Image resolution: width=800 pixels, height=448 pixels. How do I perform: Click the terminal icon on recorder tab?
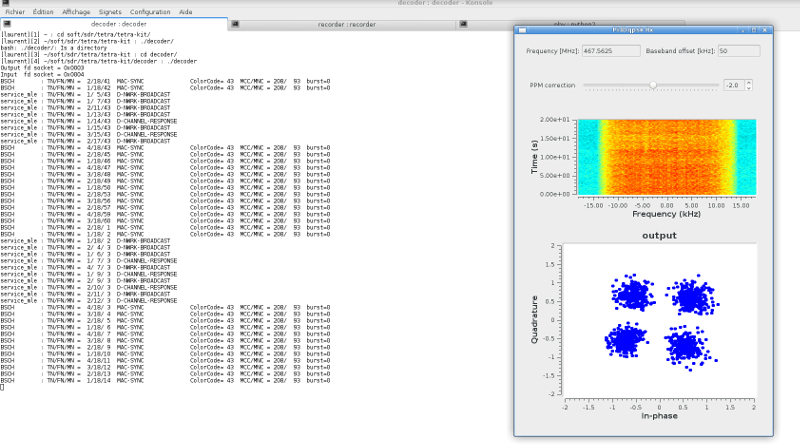235,24
